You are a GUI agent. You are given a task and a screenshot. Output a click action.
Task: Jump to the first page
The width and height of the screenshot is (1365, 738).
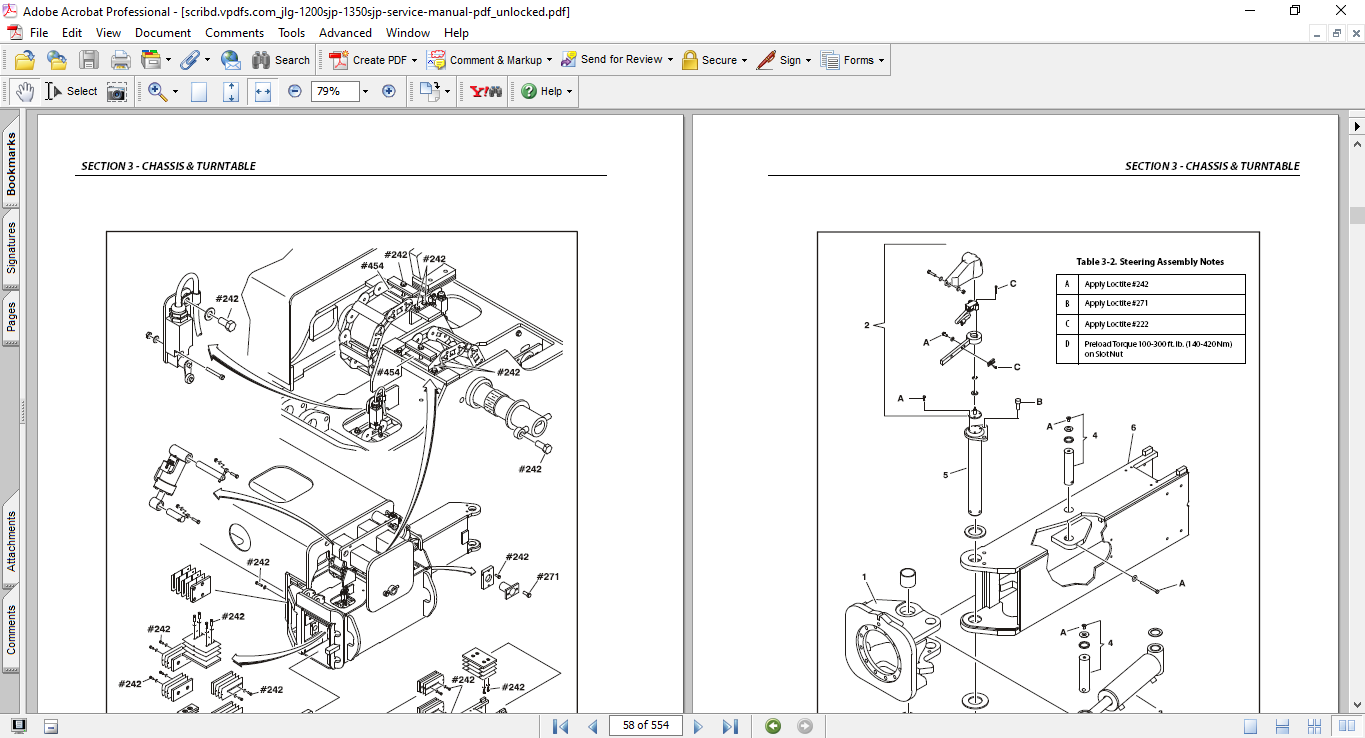560,726
